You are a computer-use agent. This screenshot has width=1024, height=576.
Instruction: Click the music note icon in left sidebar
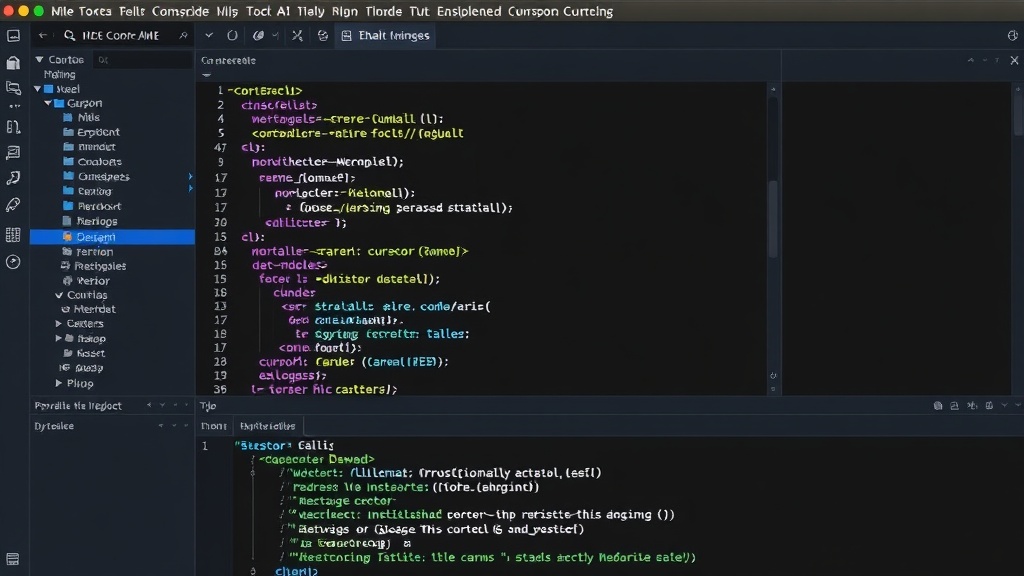13,178
